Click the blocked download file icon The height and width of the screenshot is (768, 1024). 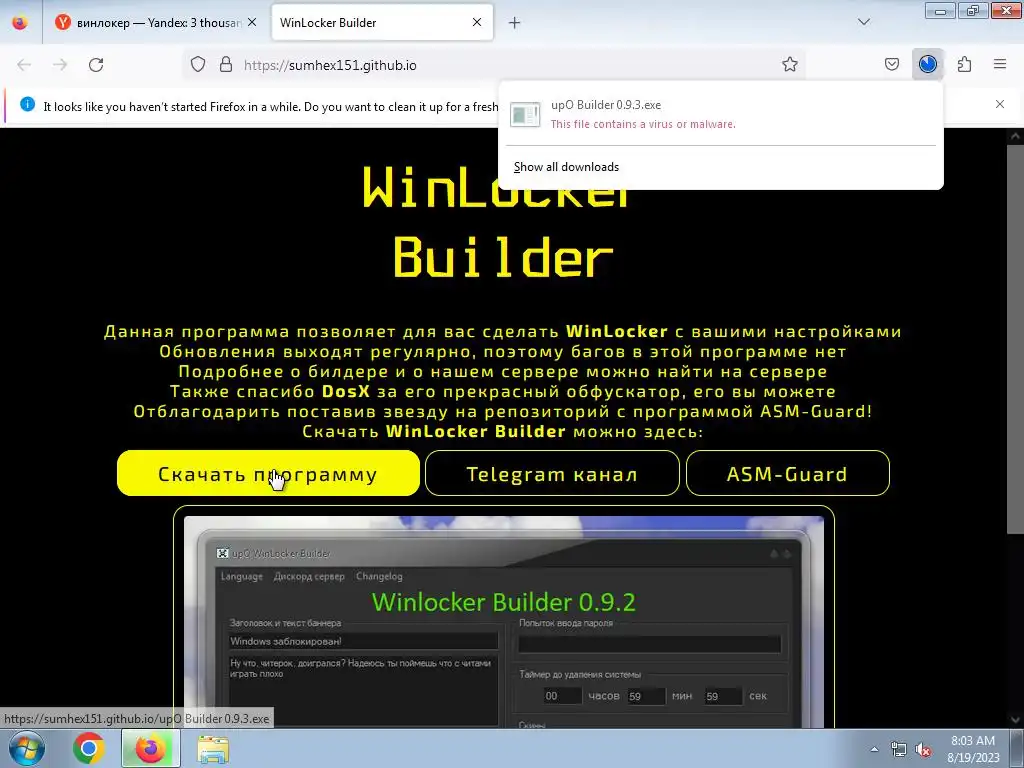pyautogui.click(x=525, y=115)
